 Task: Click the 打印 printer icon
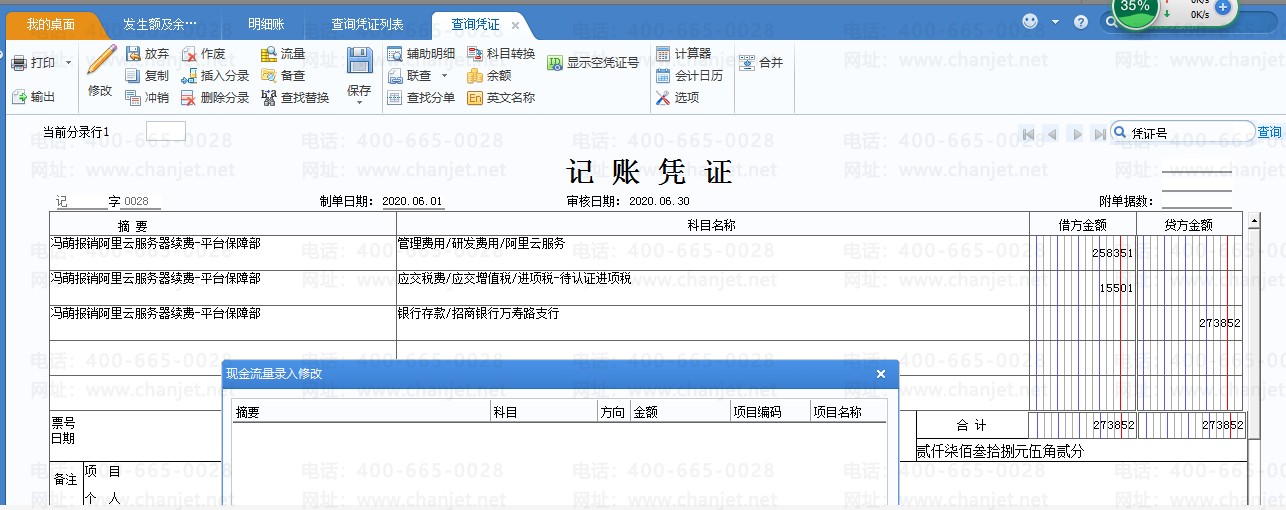pos(19,63)
